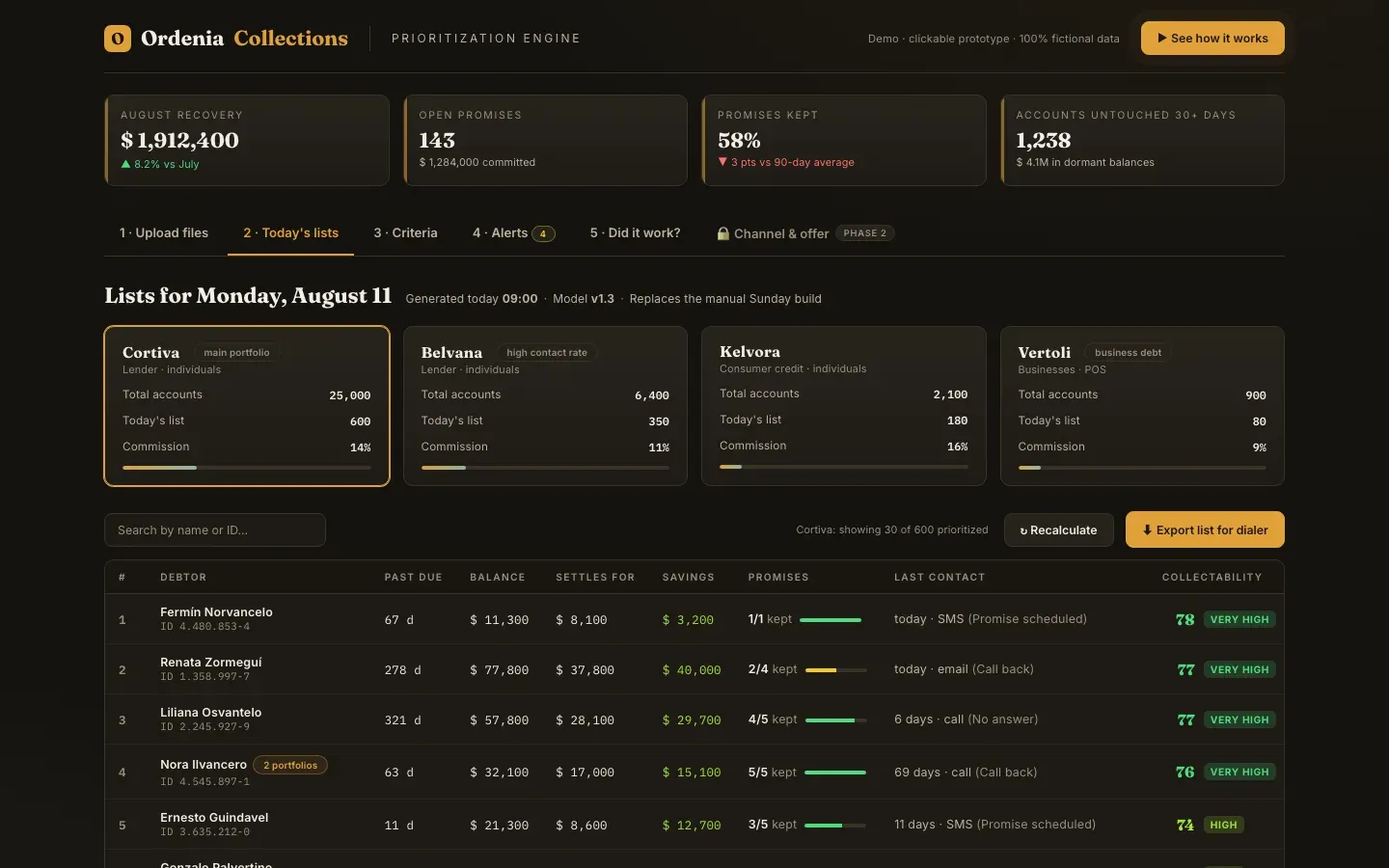Click the Last Contact column header

pos(940,578)
